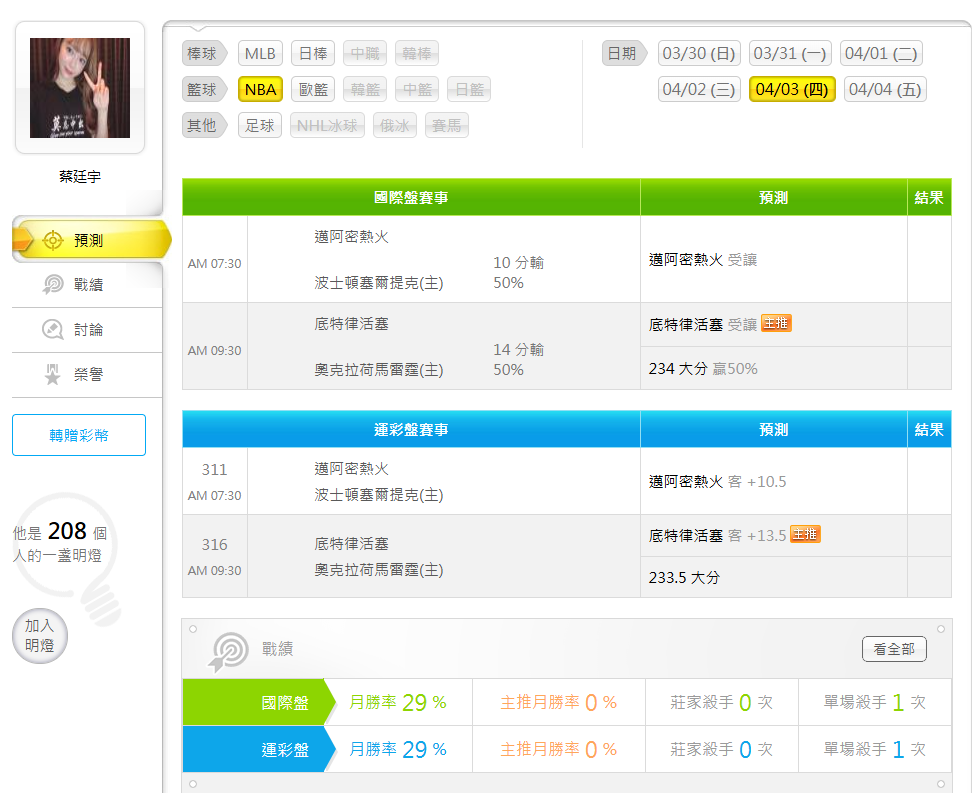This screenshot has width=975, height=793.
Task: Click the 其他 category label
Action: (203, 126)
